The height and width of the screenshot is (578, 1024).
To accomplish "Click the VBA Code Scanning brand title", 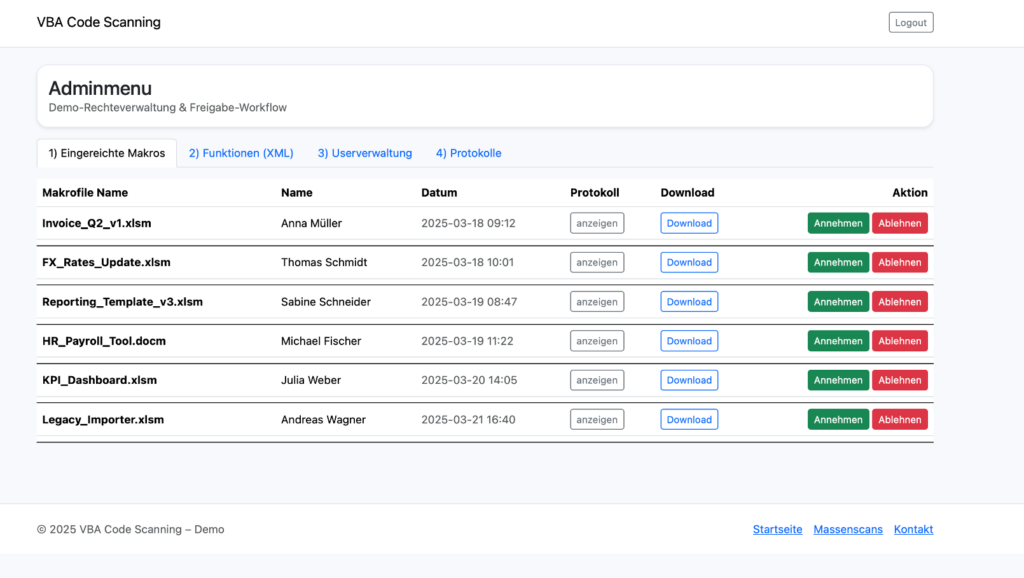I will pyautogui.click(x=99, y=22).
